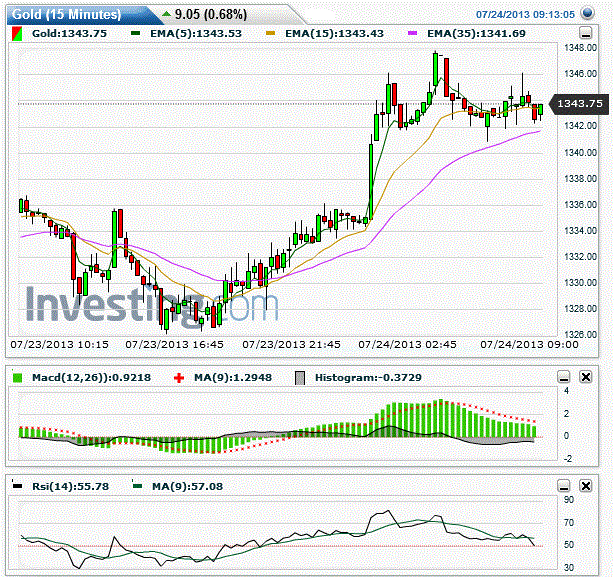Close the RSI indicator panel

tap(586, 486)
